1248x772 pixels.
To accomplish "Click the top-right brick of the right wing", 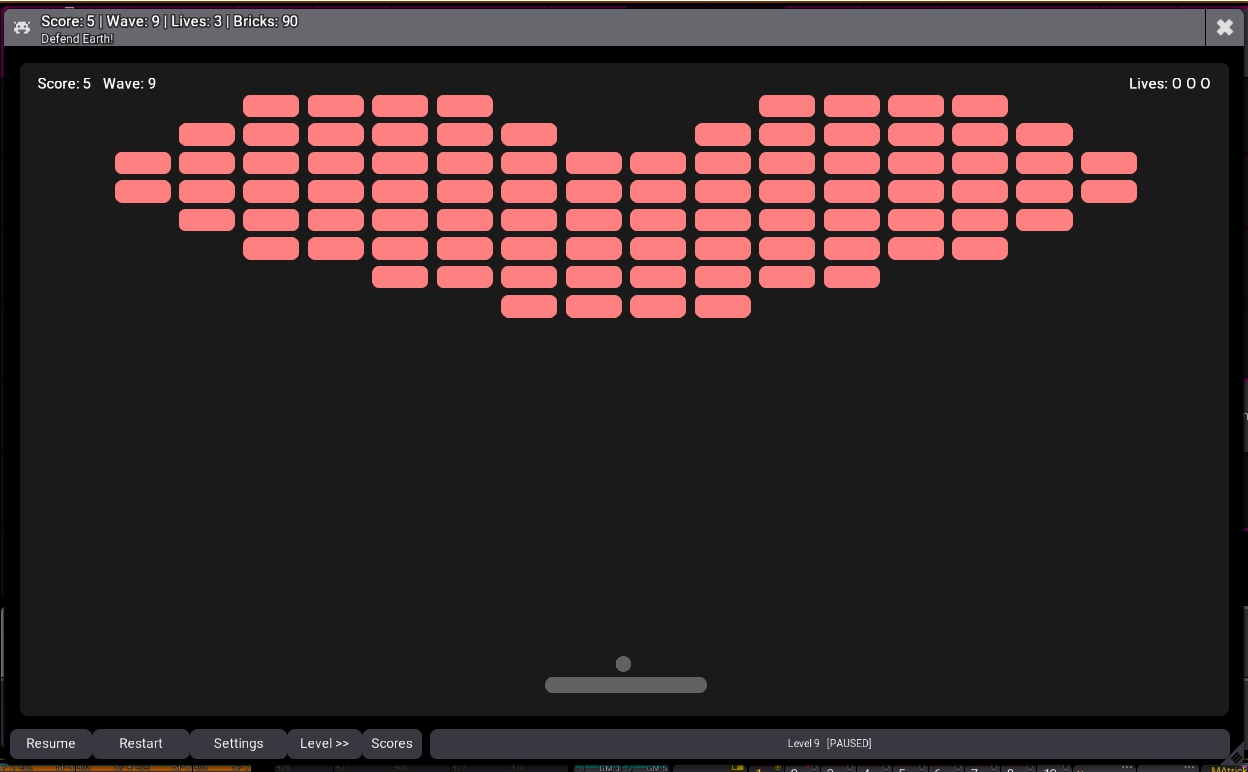I will (980, 106).
